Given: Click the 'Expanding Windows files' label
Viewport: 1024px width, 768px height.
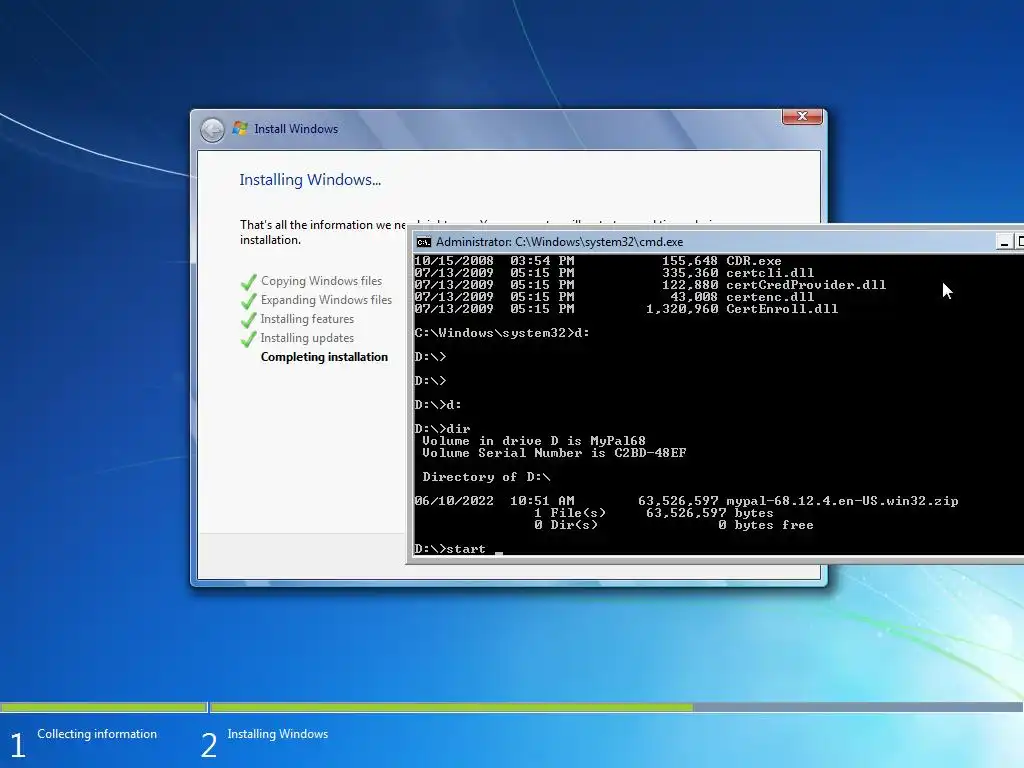Looking at the screenshot, I should click(x=326, y=300).
